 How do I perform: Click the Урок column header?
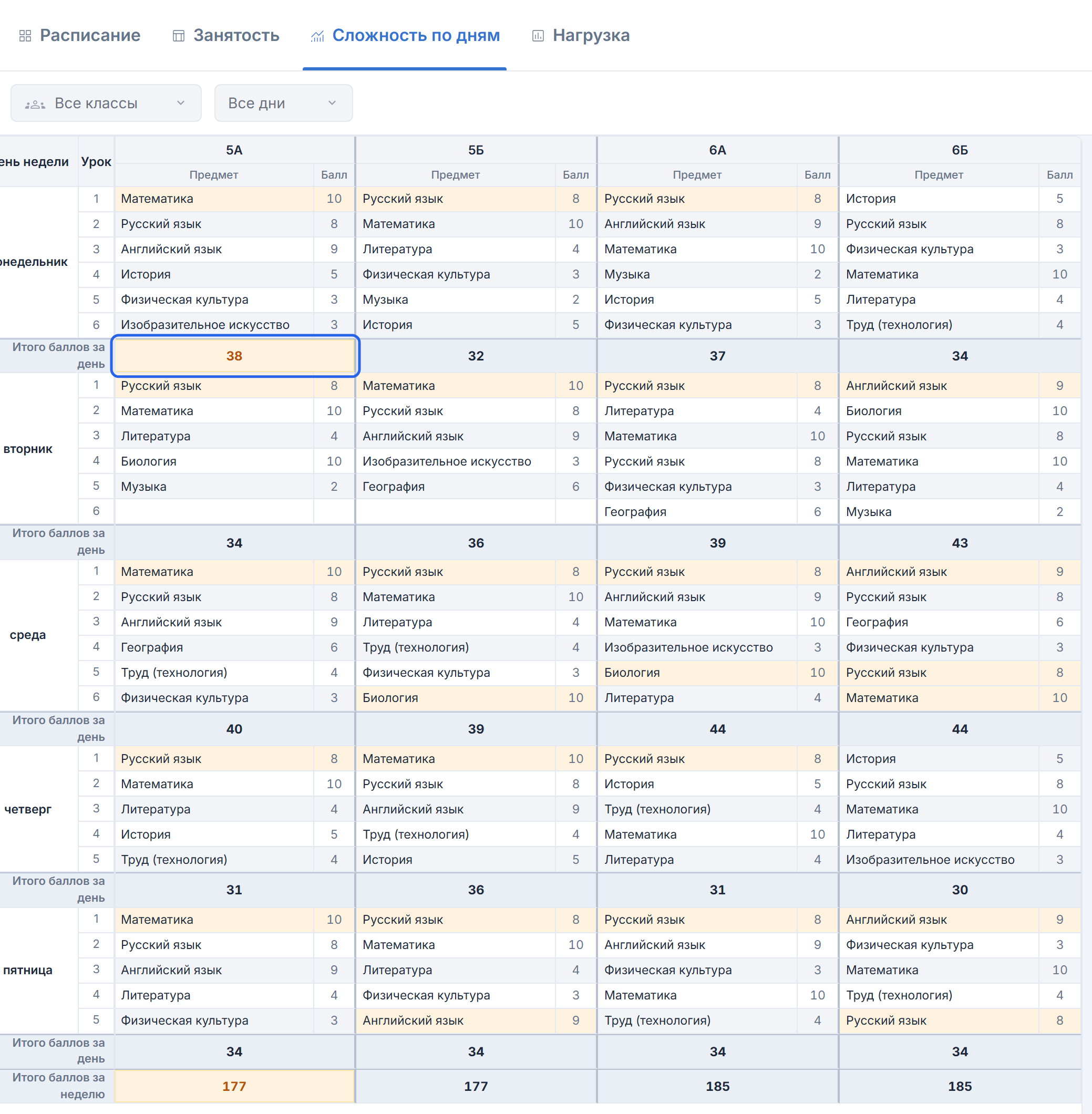[x=96, y=162]
